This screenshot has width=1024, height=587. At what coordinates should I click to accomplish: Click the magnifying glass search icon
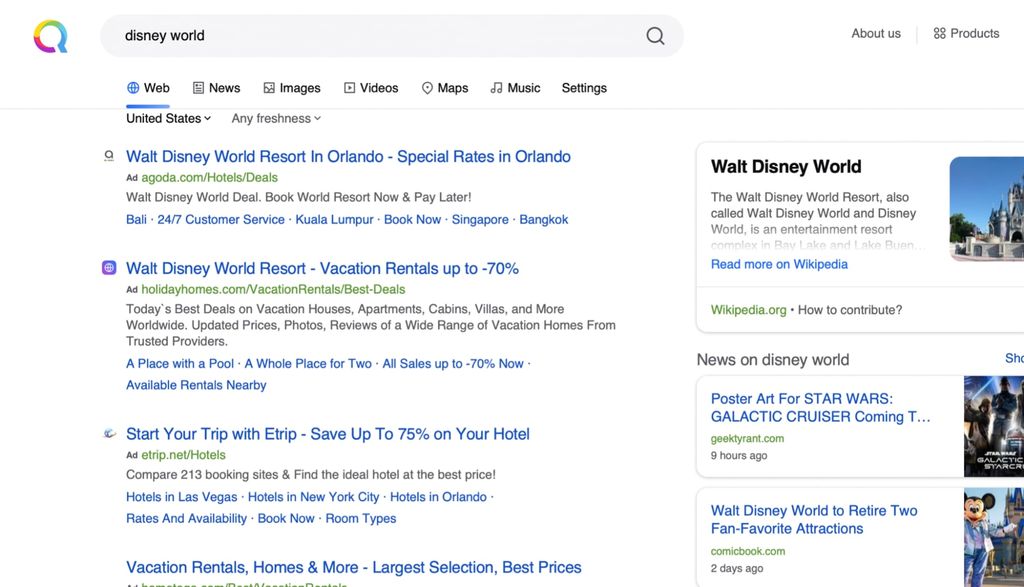pyautogui.click(x=655, y=36)
